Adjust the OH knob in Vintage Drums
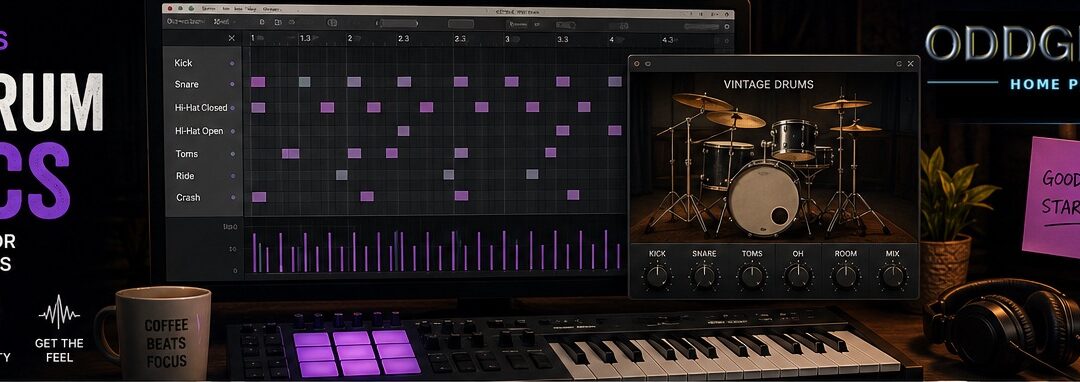This screenshot has width=1080, height=382. pyautogui.click(x=798, y=276)
